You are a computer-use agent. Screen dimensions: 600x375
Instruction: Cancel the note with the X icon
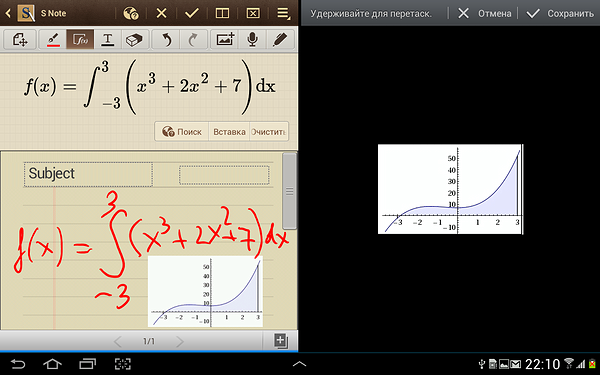click(x=161, y=13)
